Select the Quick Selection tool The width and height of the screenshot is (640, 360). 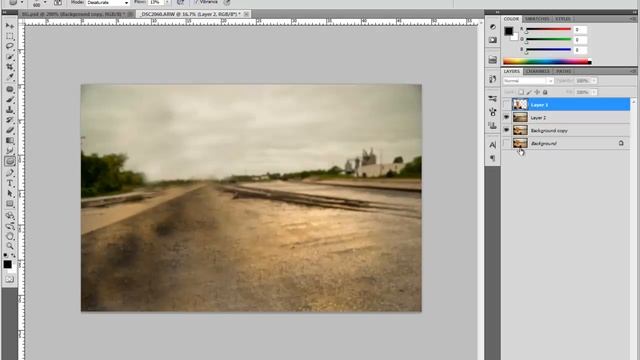coord(10,57)
